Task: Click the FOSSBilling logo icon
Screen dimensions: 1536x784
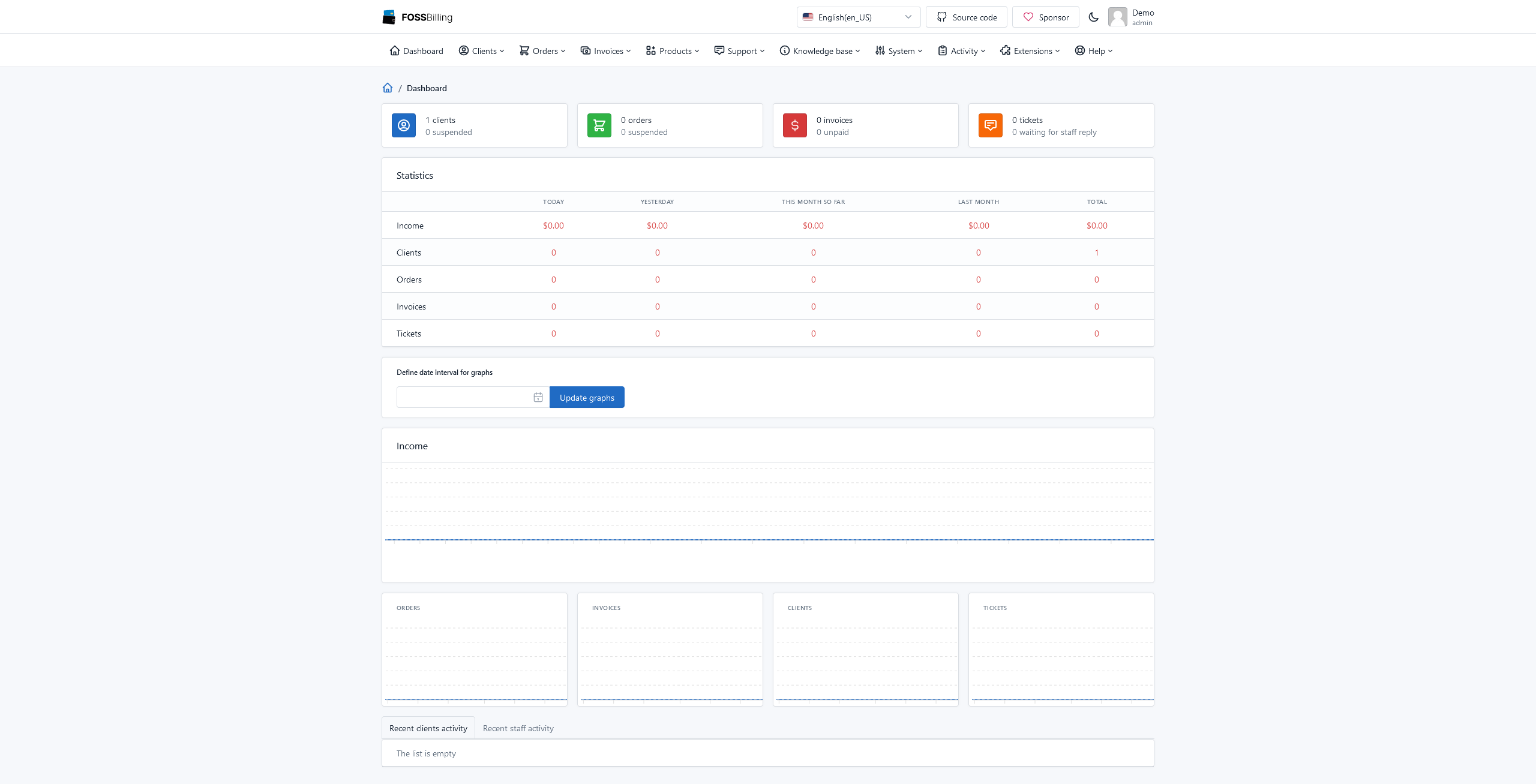Action: [x=388, y=17]
